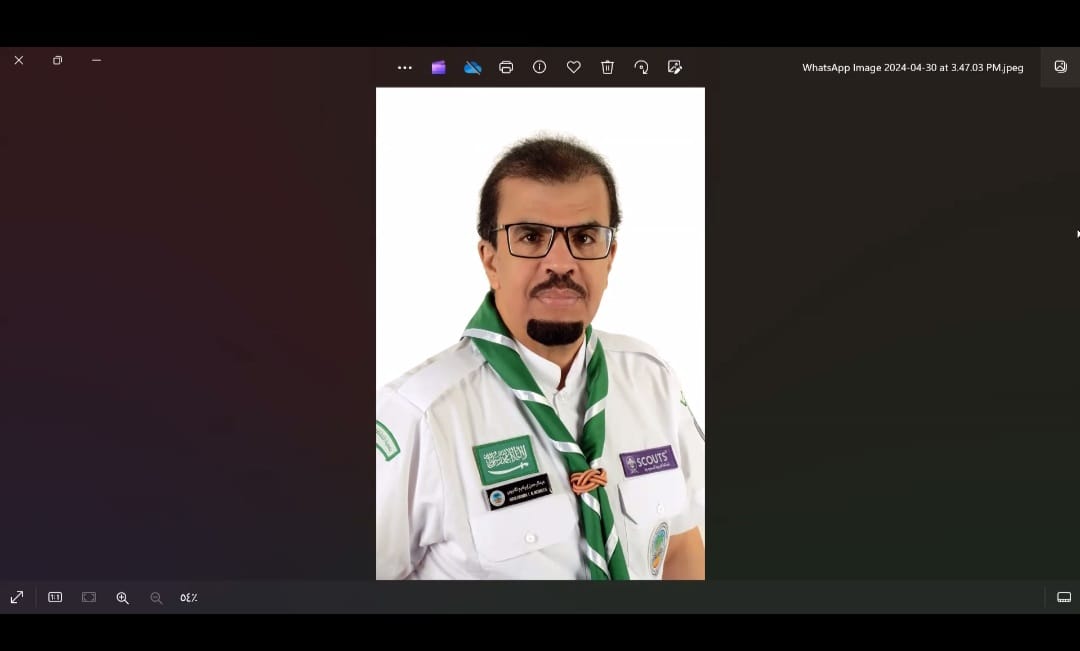Show file info with the info icon
1080x651 pixels.
540,67
